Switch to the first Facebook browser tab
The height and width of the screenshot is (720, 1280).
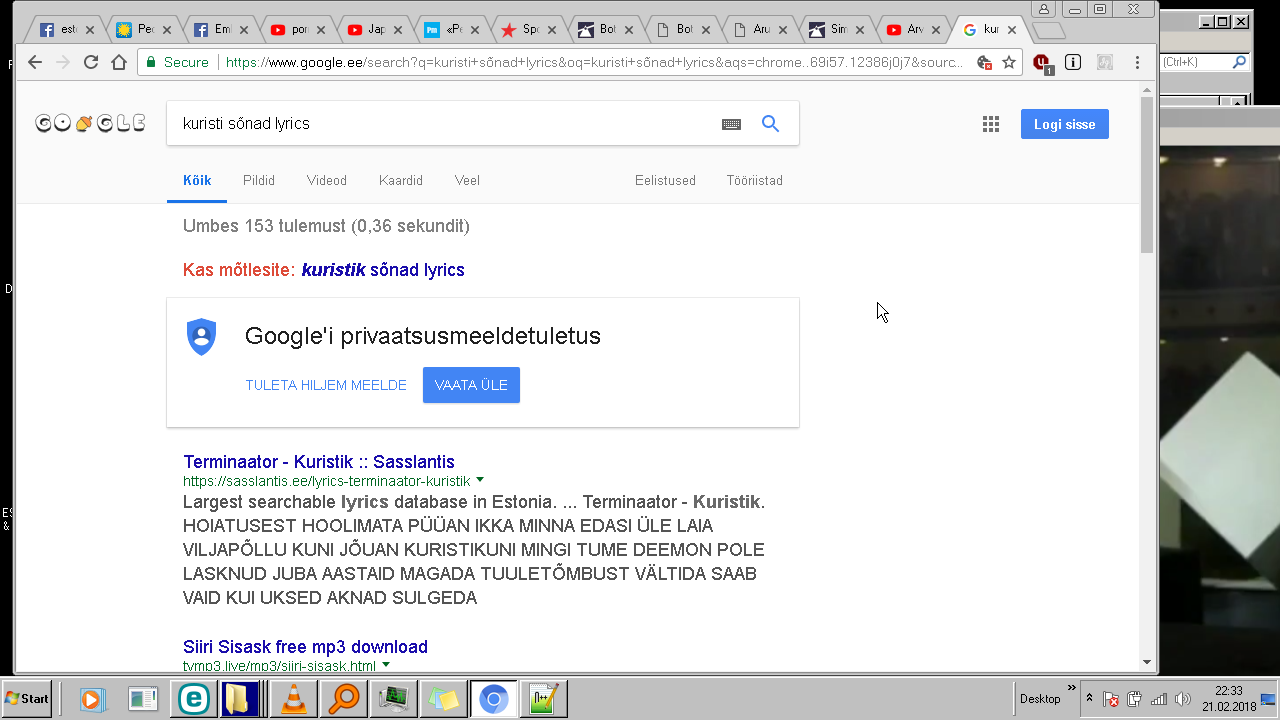[x=65, y=30]
